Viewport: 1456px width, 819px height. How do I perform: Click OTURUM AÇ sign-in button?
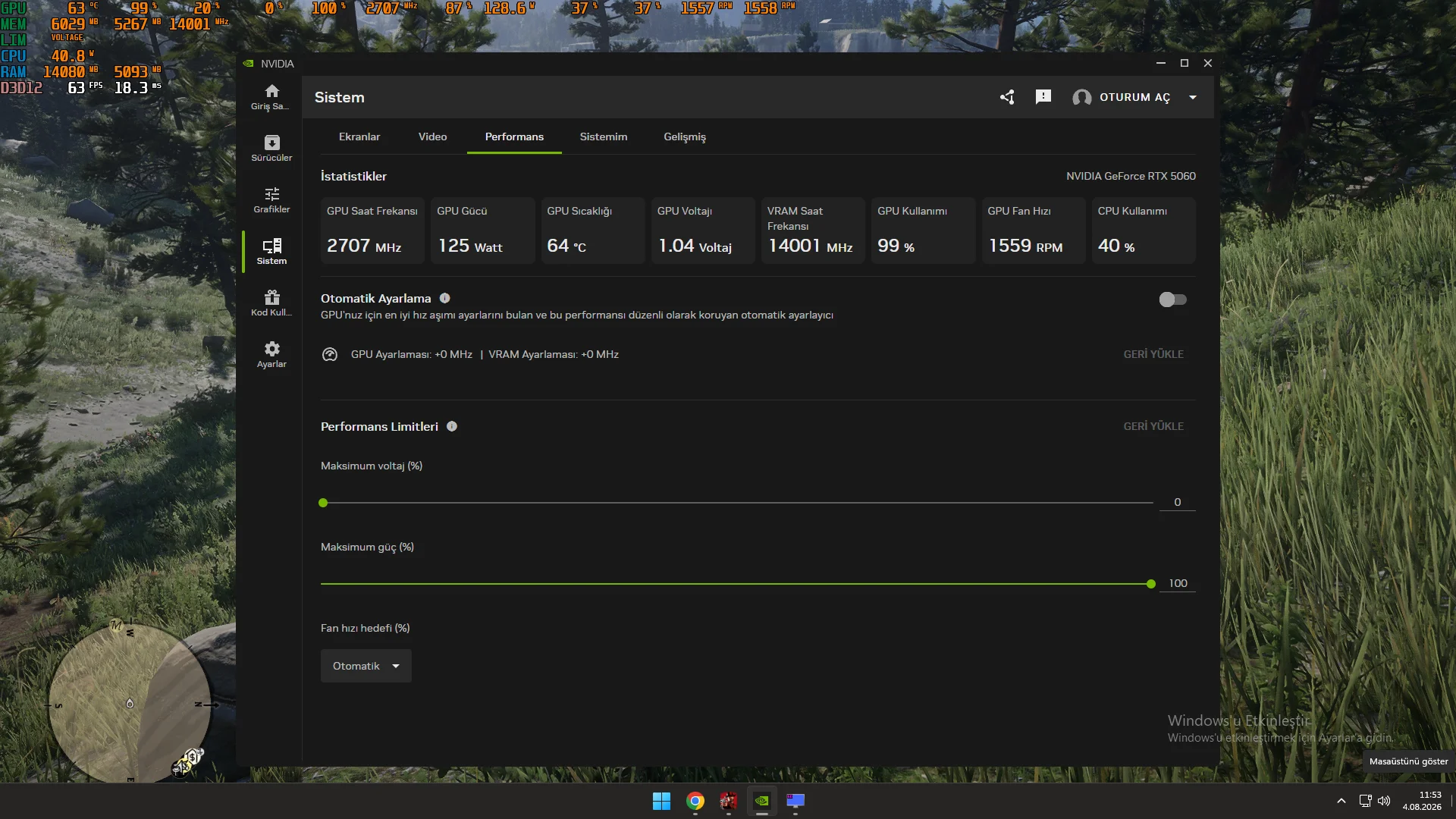click(x=1134, y=97)
